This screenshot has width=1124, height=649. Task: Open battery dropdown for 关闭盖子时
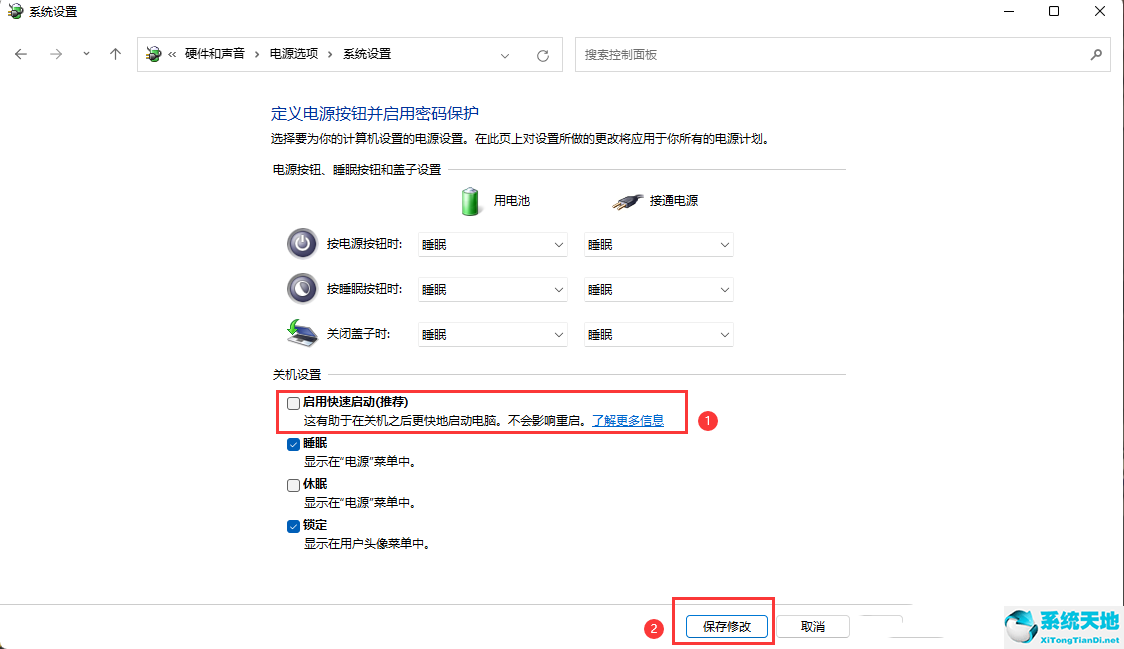coord(493,335)
